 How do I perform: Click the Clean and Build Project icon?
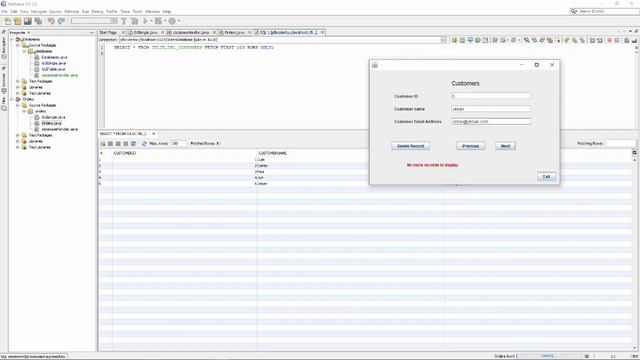pyautogui.click(x=134, y=21)
